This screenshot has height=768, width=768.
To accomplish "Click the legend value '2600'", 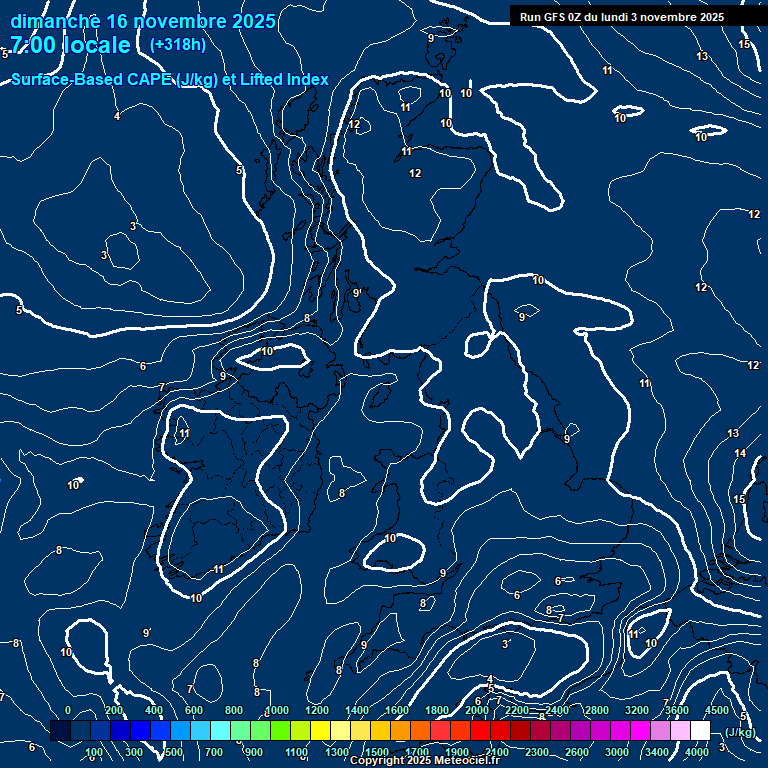I will pos(577,752).
